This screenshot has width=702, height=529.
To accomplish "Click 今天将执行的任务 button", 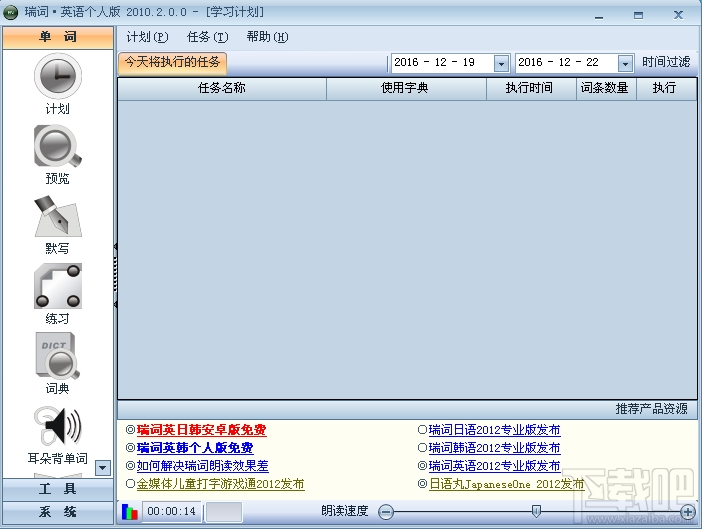I will tap(172, 62).
